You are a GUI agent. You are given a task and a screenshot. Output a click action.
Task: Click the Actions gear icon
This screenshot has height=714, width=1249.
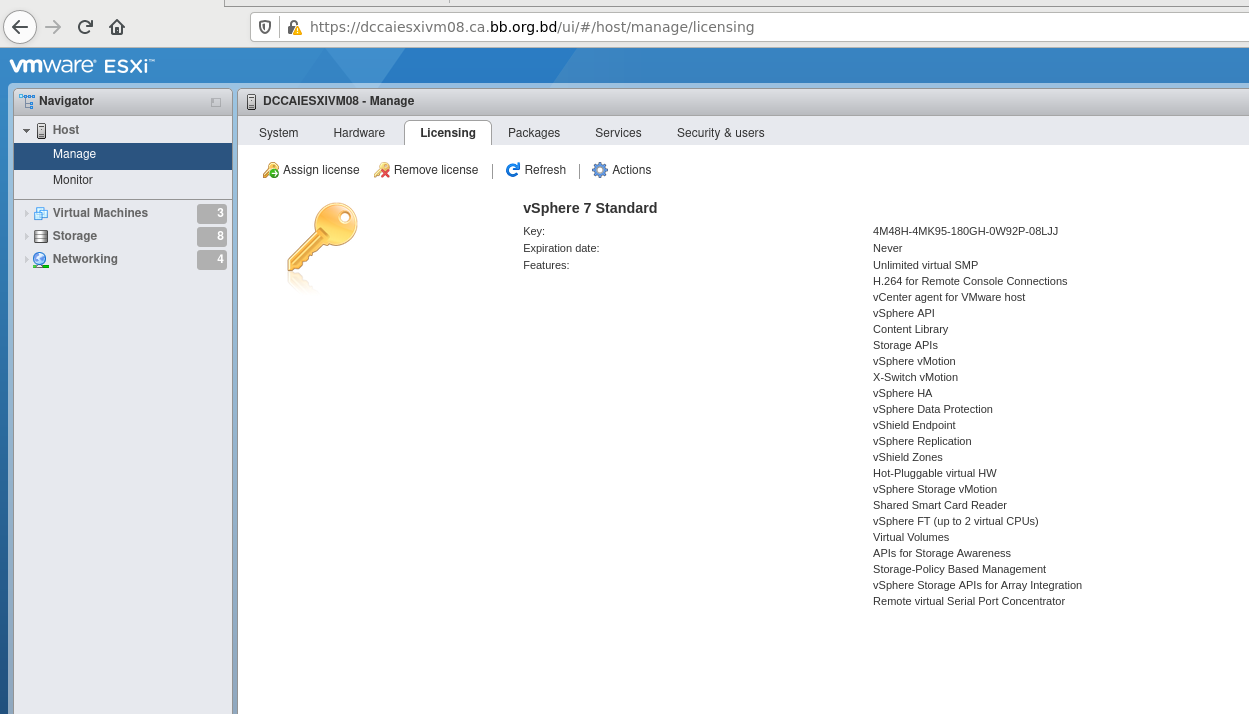pyautogui.click(x=600, y=170)
